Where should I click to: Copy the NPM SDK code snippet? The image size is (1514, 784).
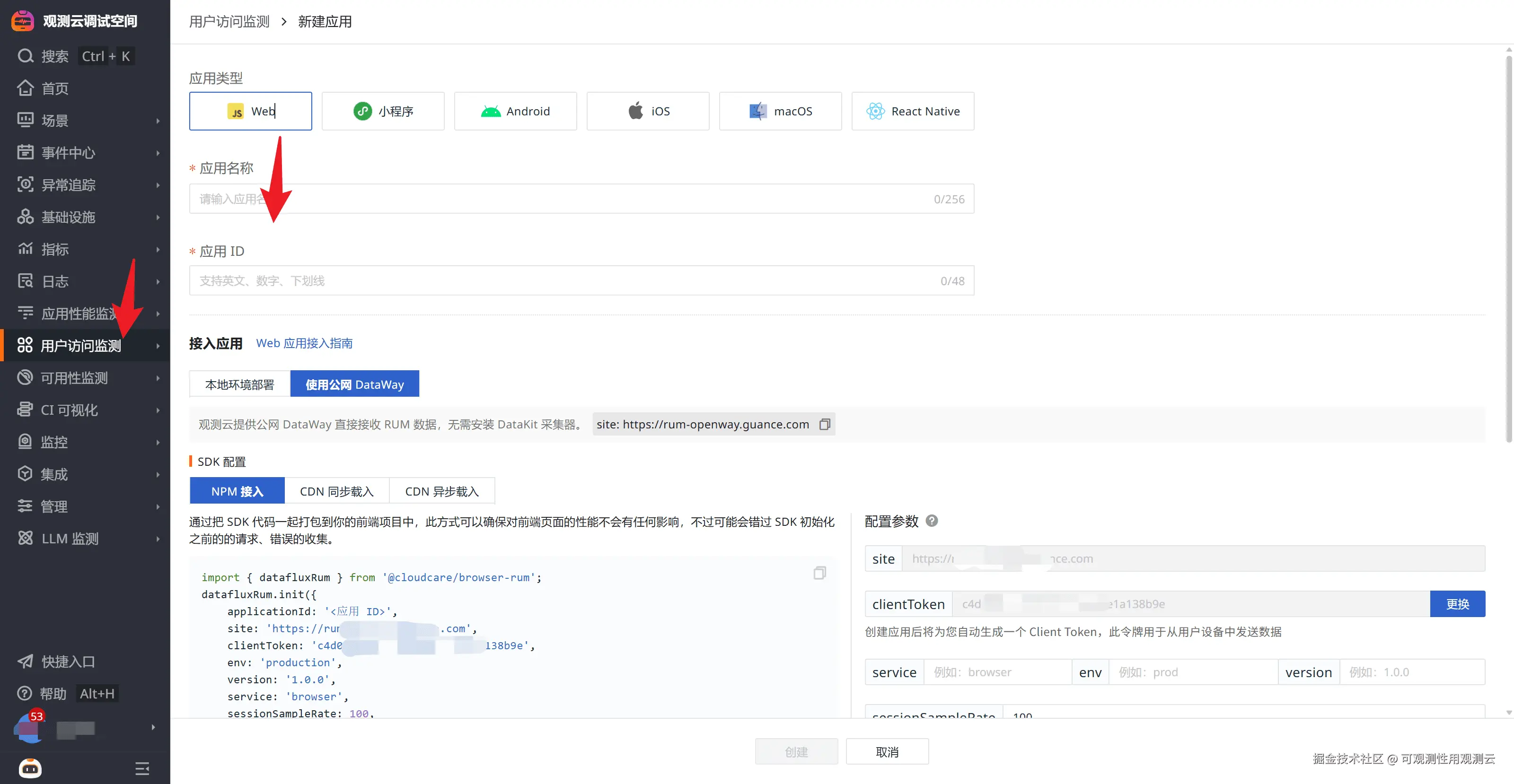(x=819, y=573)
